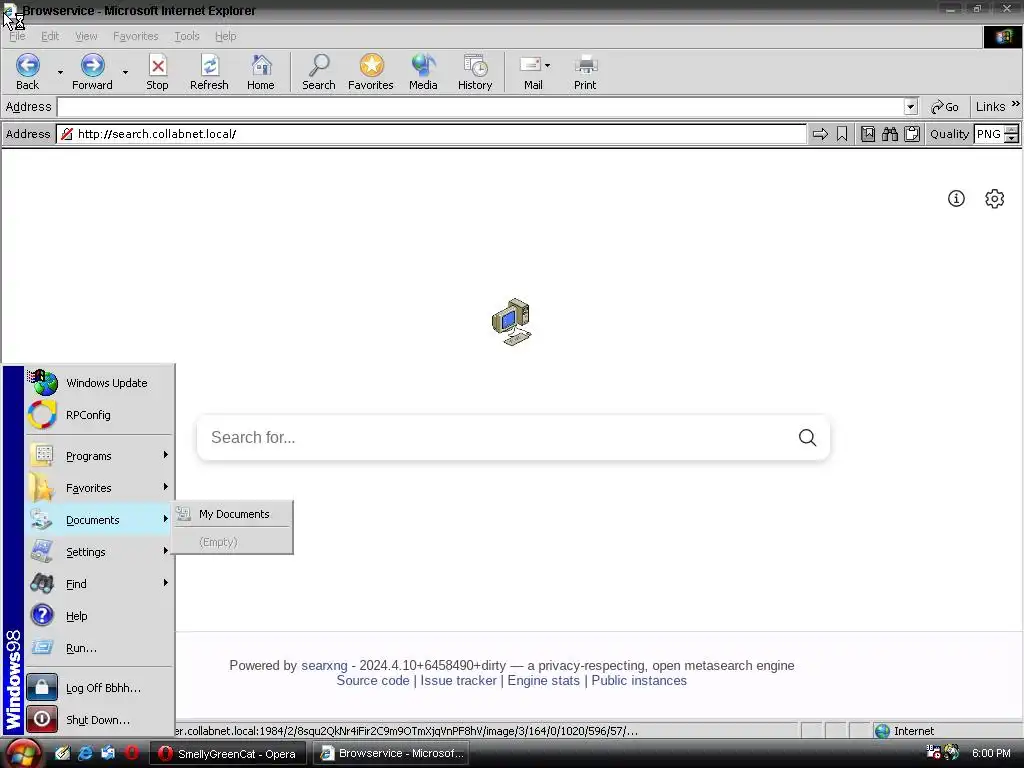This screenshot has height=768, width=1024.
Task: Open the upper Address bar dropdown arrow
Action: (x=910, y=106)
